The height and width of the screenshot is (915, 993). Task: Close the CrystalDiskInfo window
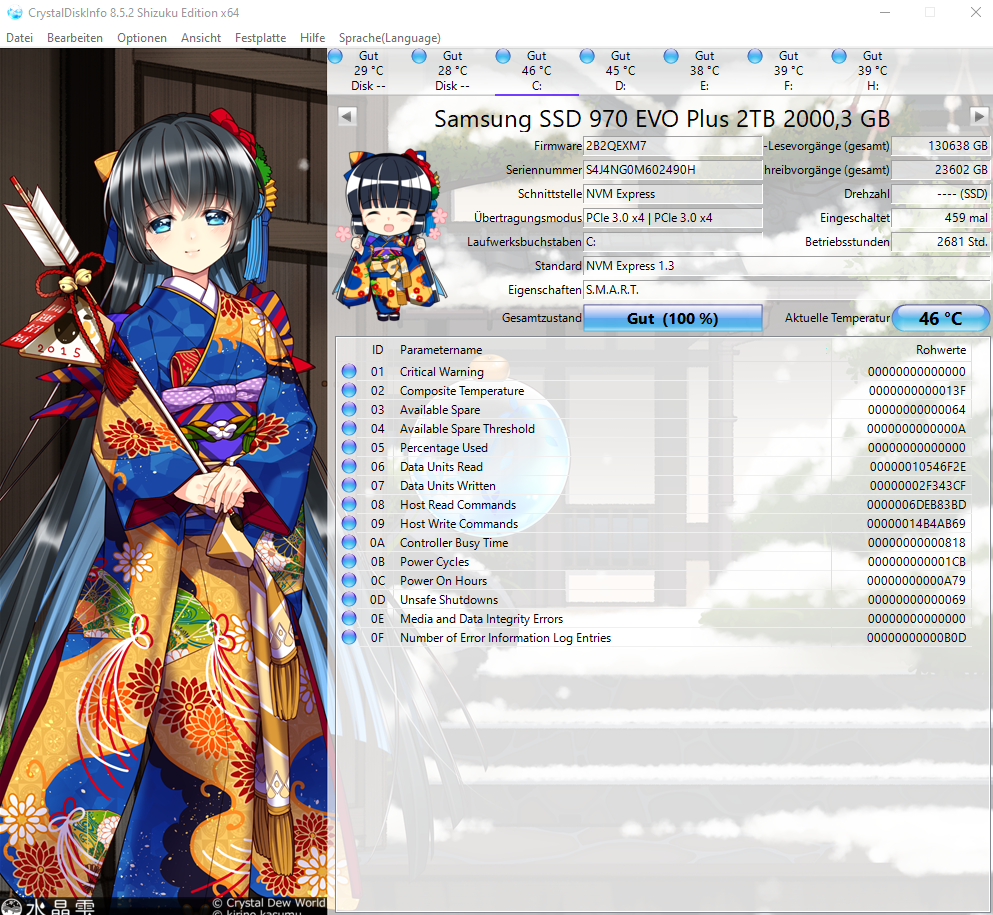(975, 12)
